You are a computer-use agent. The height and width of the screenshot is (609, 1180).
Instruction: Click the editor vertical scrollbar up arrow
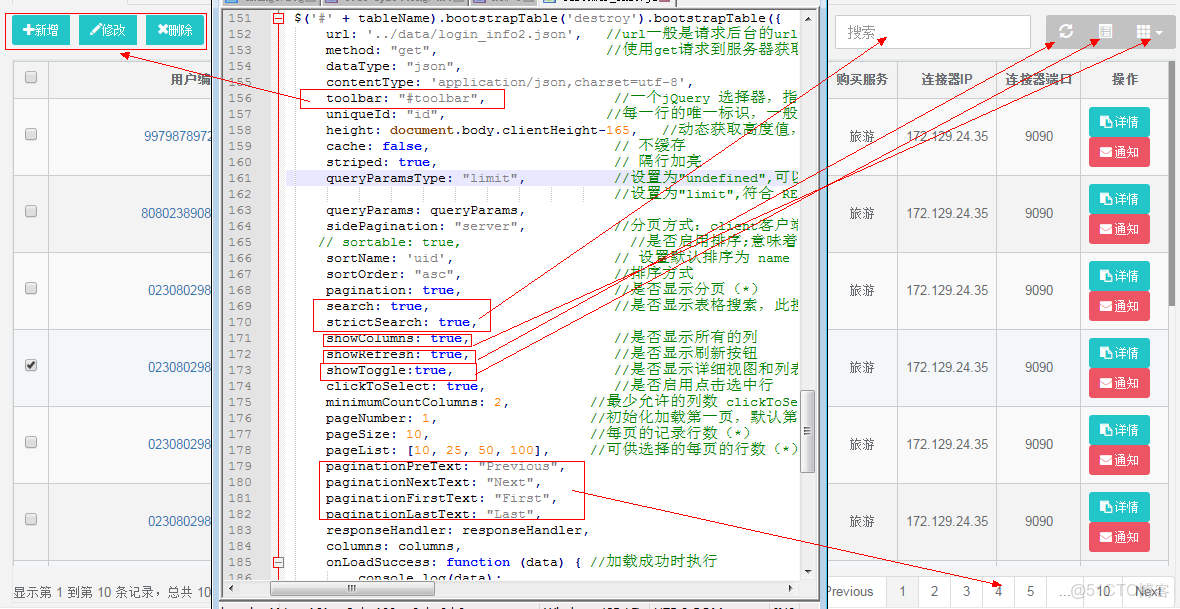point(807,19)
